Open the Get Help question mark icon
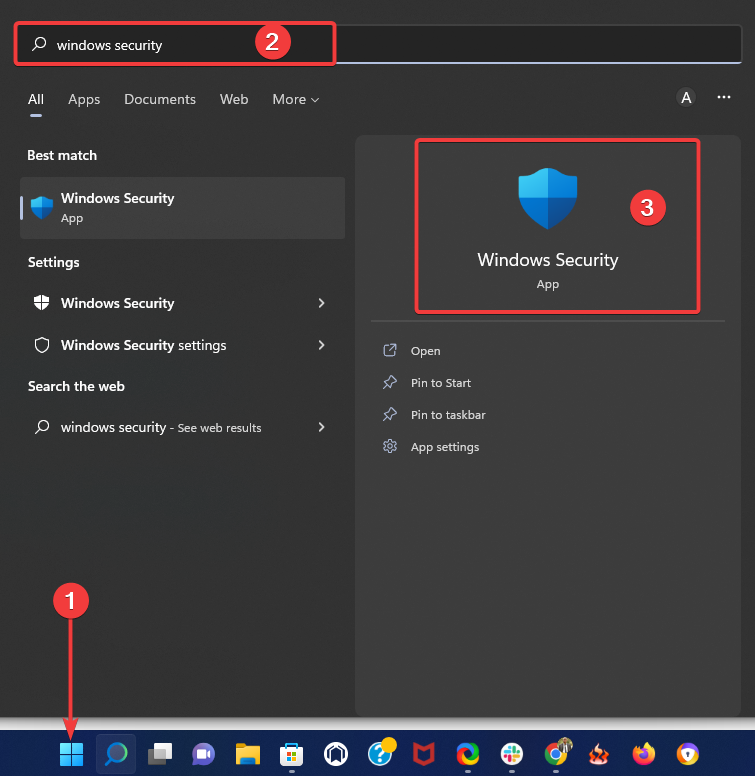This screenshot has height=776, width=755. pos(382,752)
